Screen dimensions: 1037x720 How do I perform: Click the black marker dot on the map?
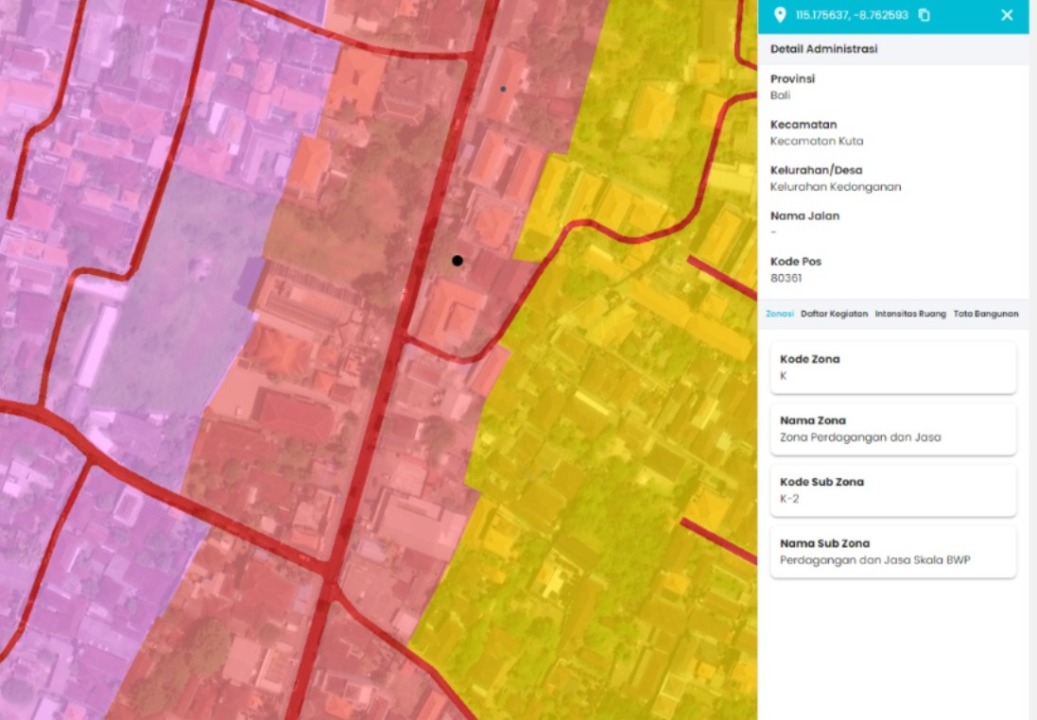(457, 260)
